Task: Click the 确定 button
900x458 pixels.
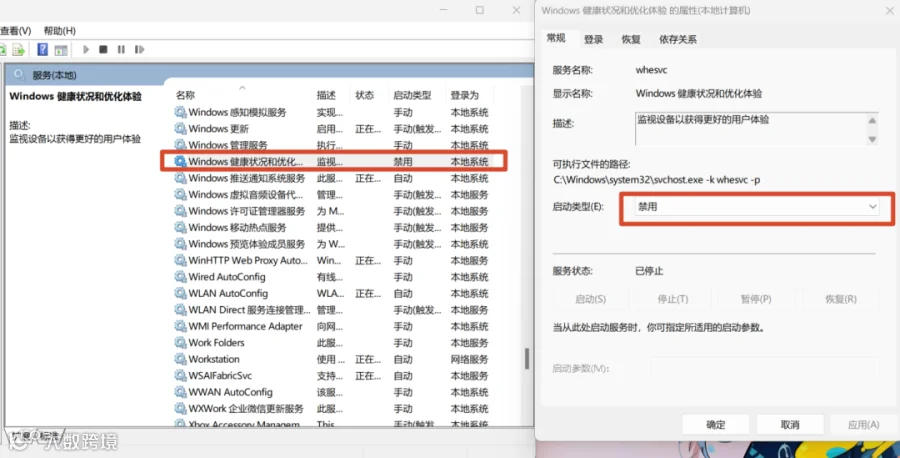Action: click(716, 425)
